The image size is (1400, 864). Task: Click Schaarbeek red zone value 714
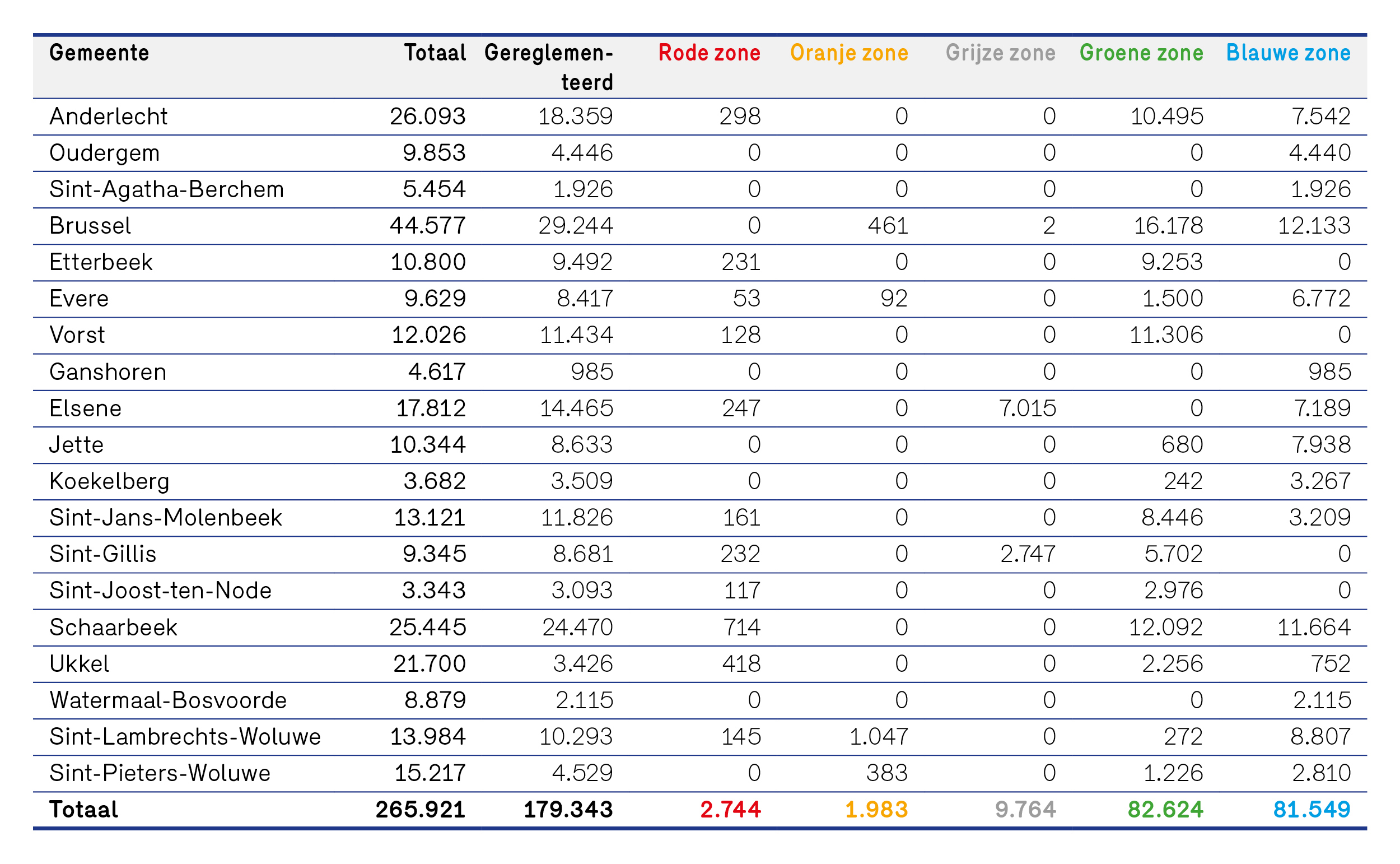[x=741, y=628]
